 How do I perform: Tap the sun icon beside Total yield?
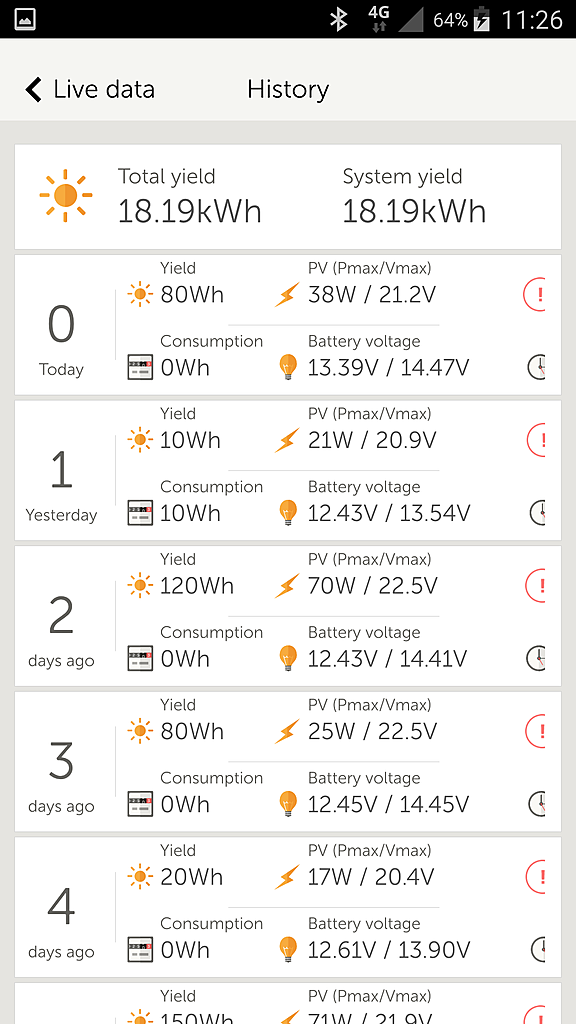point(65,195)
